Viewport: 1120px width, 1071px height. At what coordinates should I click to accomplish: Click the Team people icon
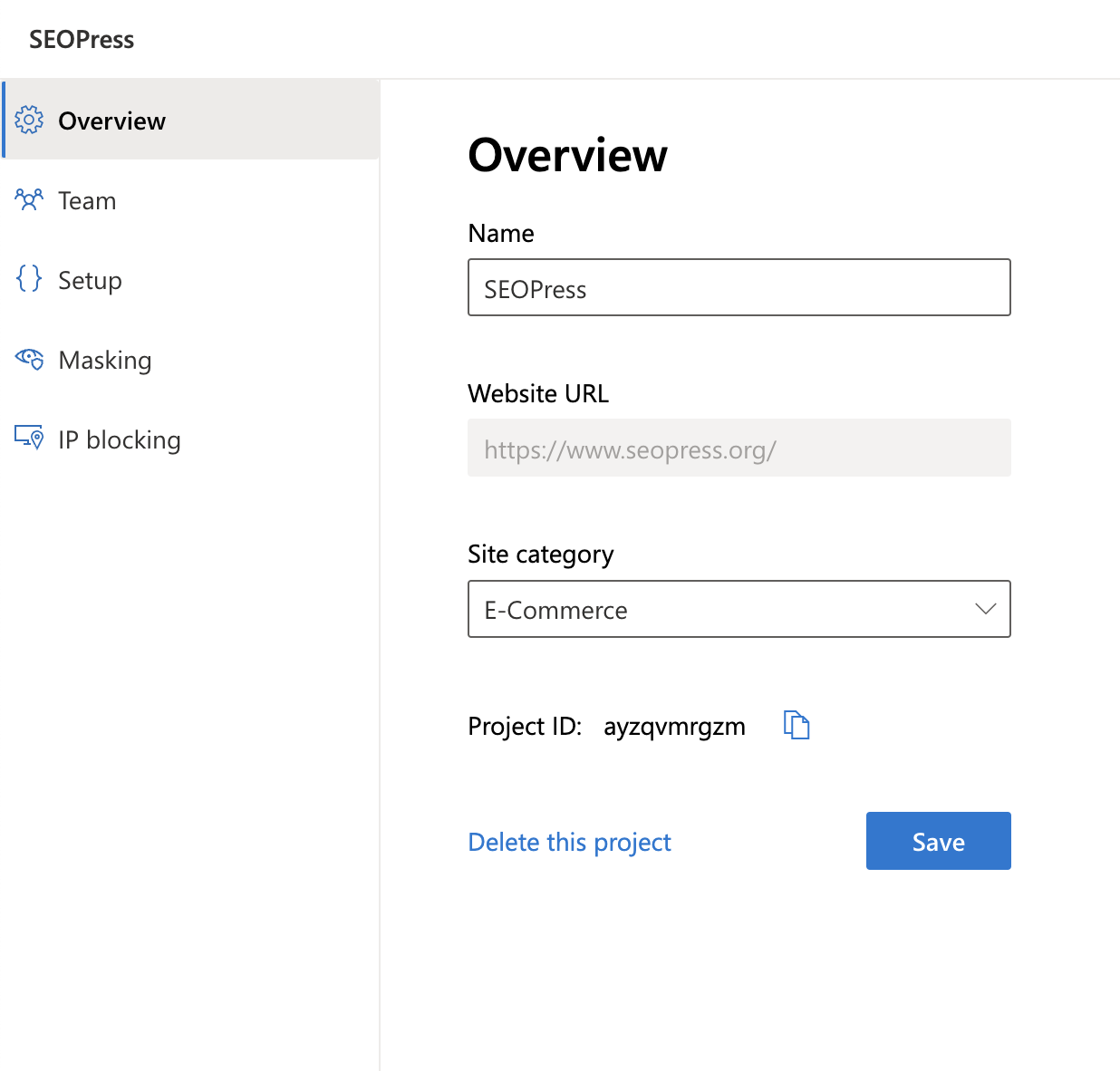pyautogui.click(x=29, y=199)
